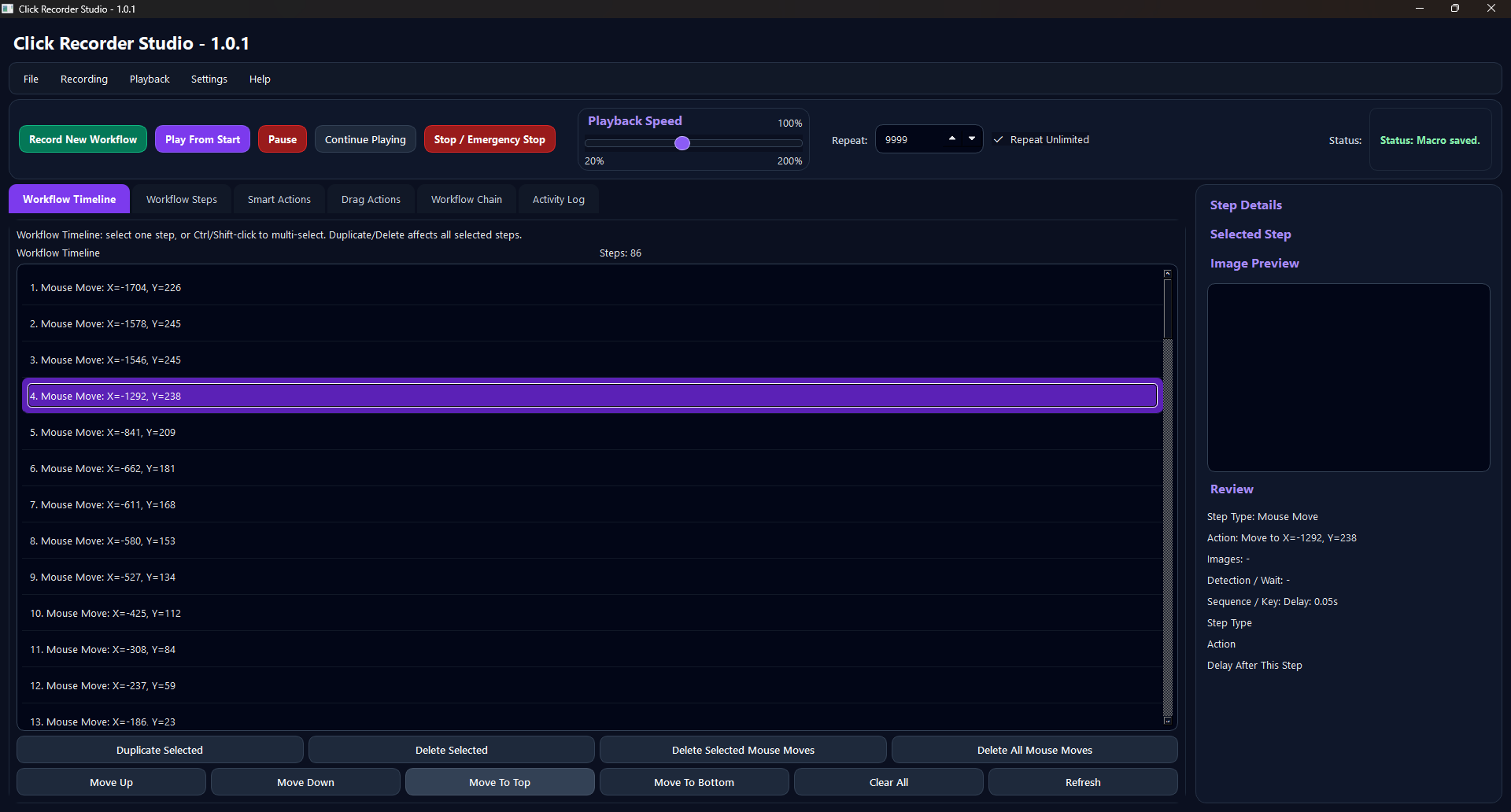Switch to the Drag Actions tab
The height and width of the screenshot is (812, 1511).
point(371,199)
